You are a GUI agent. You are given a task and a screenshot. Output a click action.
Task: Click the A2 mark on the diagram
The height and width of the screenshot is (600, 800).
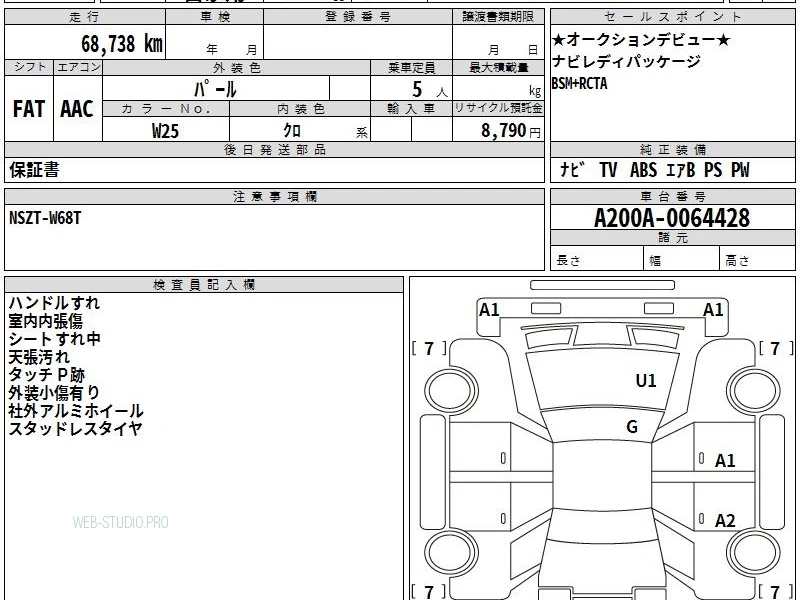[x=725, y=521]
